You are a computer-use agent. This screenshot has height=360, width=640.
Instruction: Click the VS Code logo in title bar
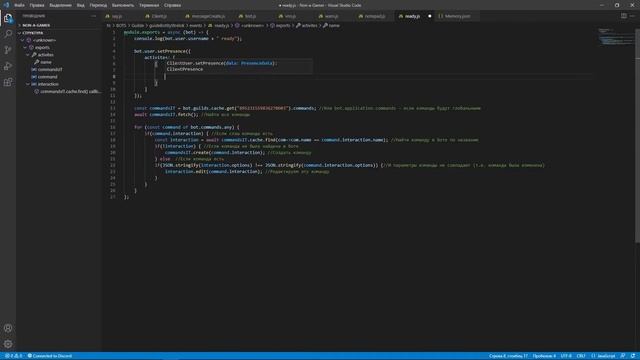click(x=7, y=5)
